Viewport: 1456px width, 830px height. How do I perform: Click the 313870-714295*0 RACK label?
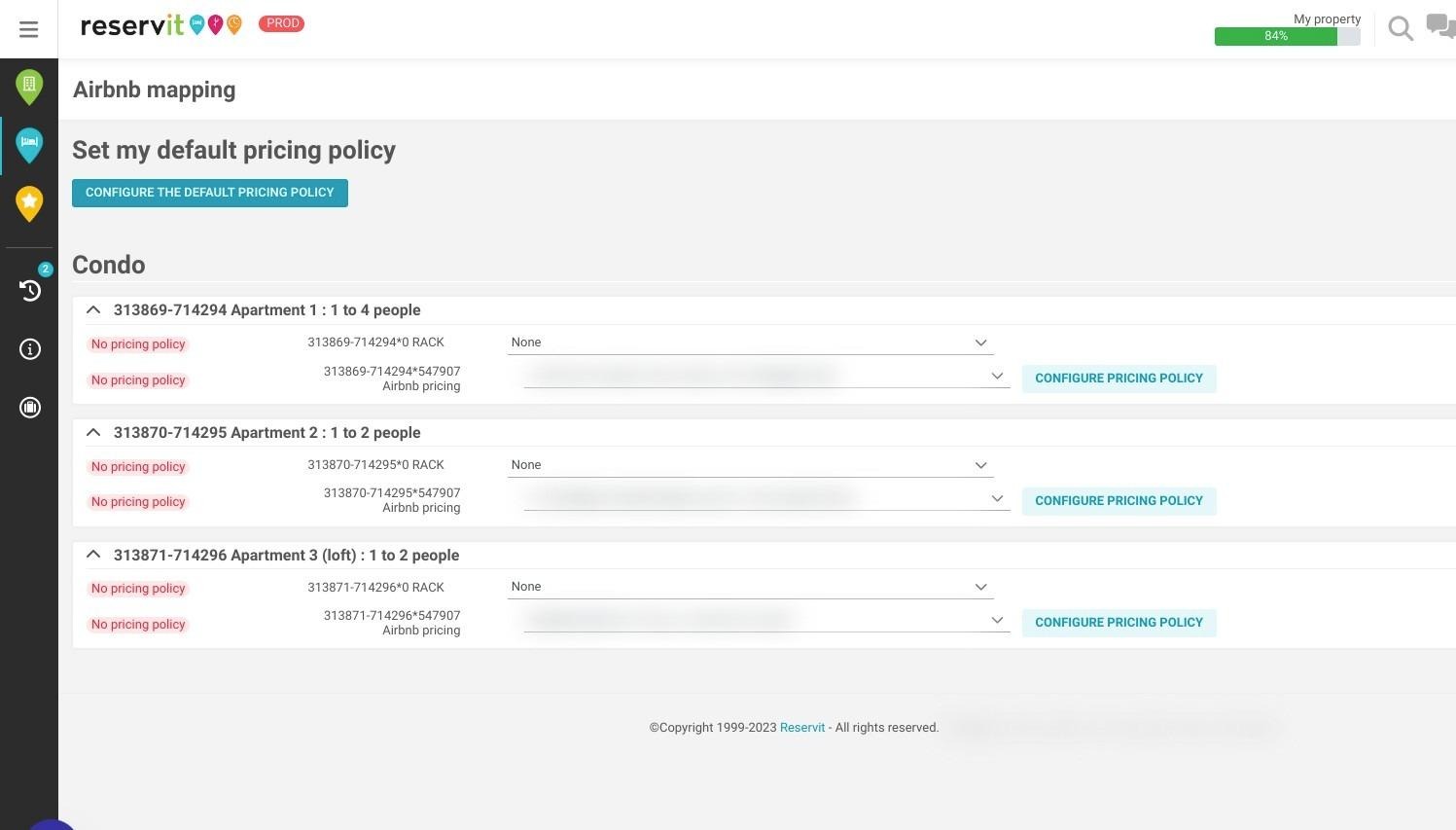point(375,465)
